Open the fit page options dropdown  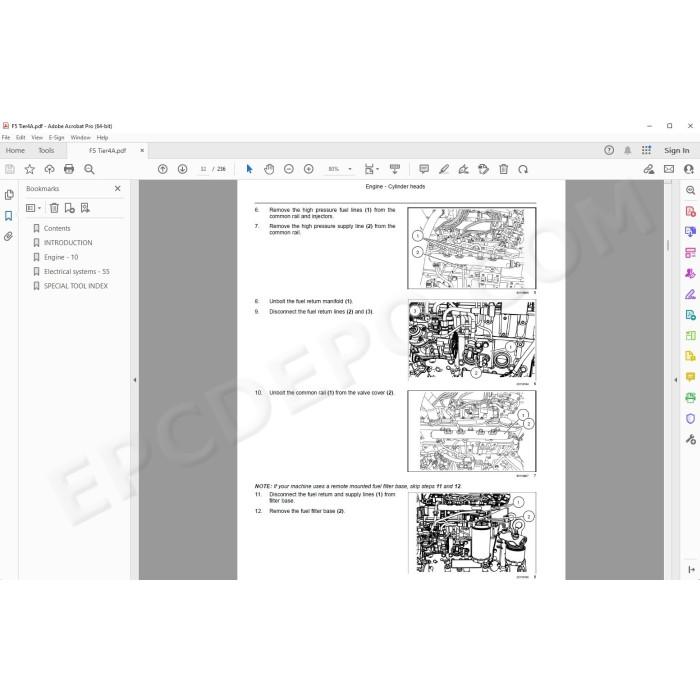tap(371, 169)
